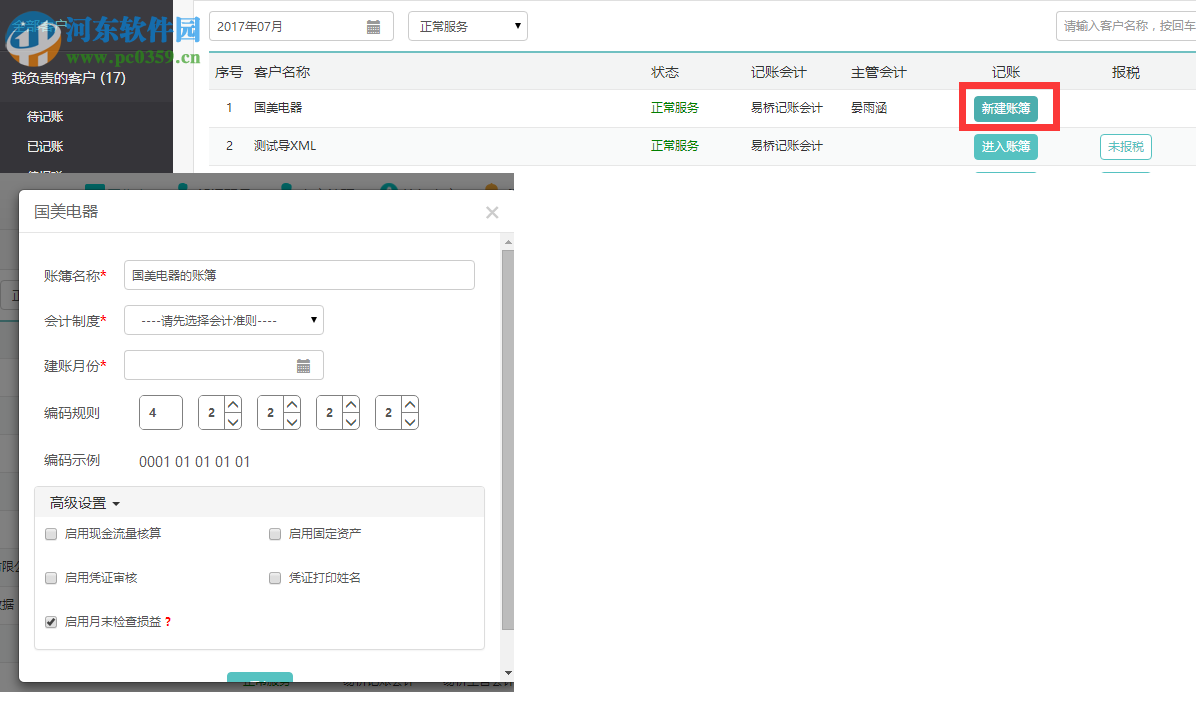
Task: Open the calendar icon next to 2017年07月
Action: (x=374, y=26)
